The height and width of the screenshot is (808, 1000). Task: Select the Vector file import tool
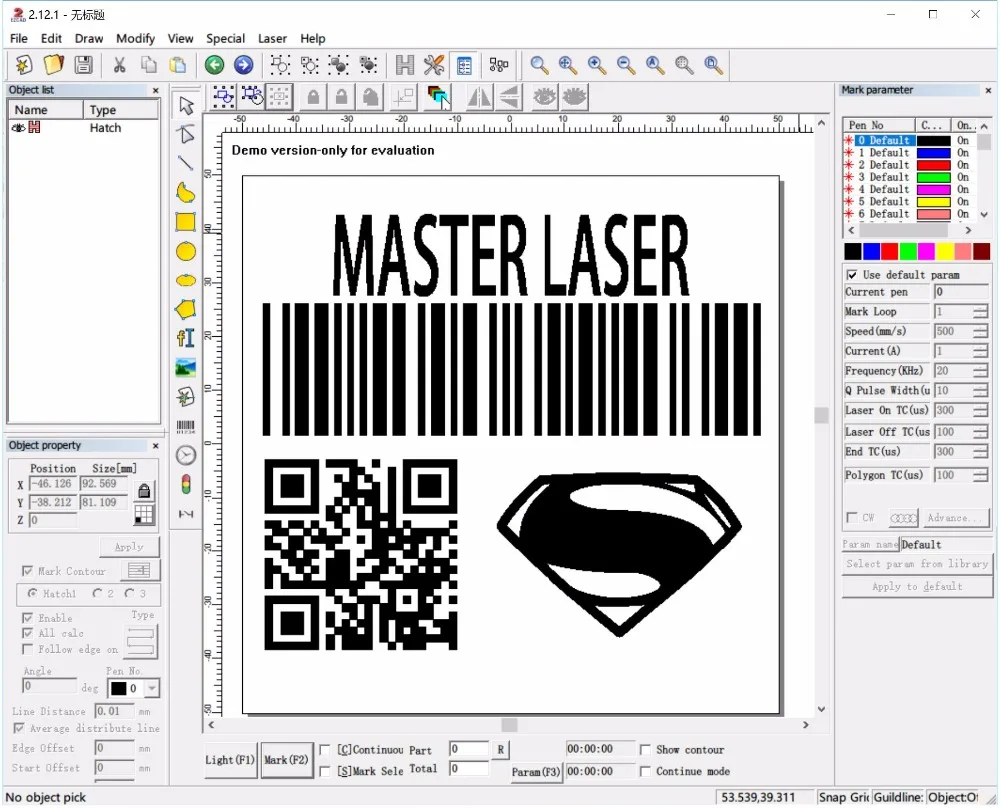tap(186, 397)
